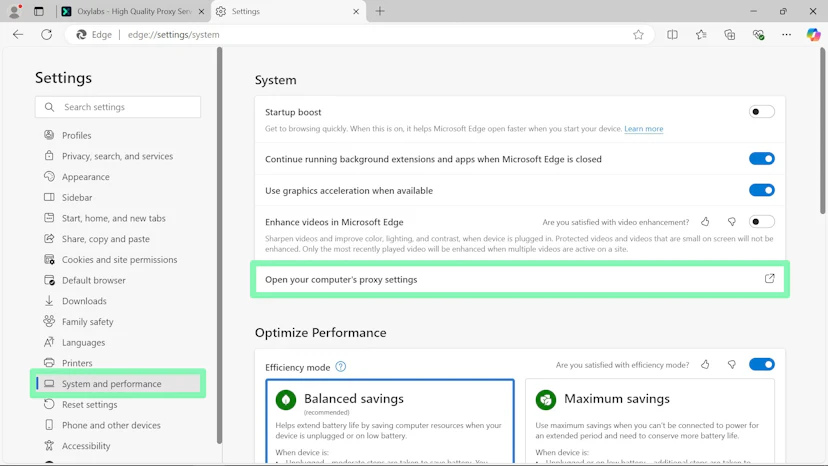Screen dimensions: 828x466
Task: Click the profile avatar icon
Action: coord(14,11)
